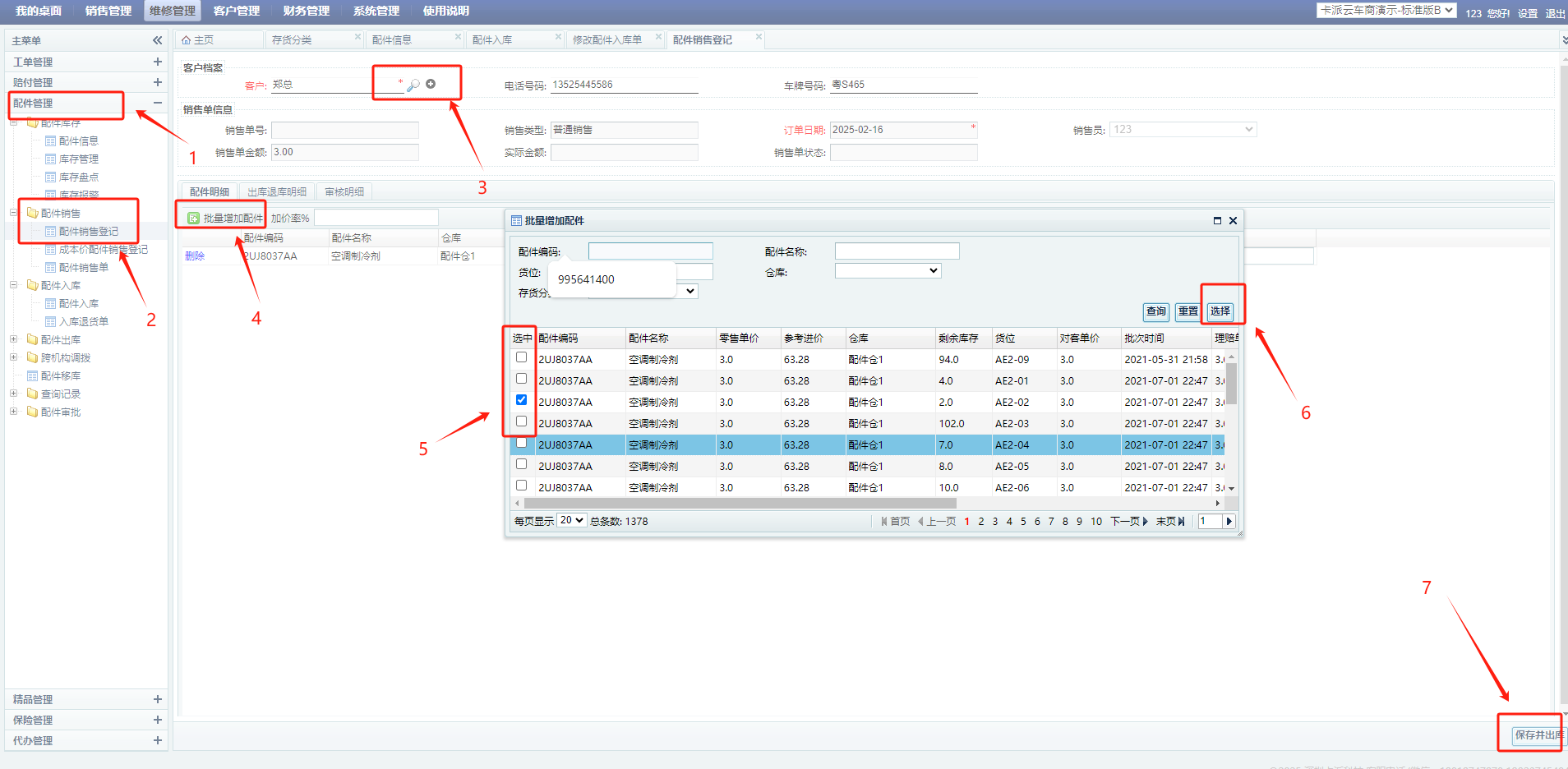Image resolution: width=1568 pixels, height=769 pixels.
Task: Close the 配件入库 tab
Action: 558,37
